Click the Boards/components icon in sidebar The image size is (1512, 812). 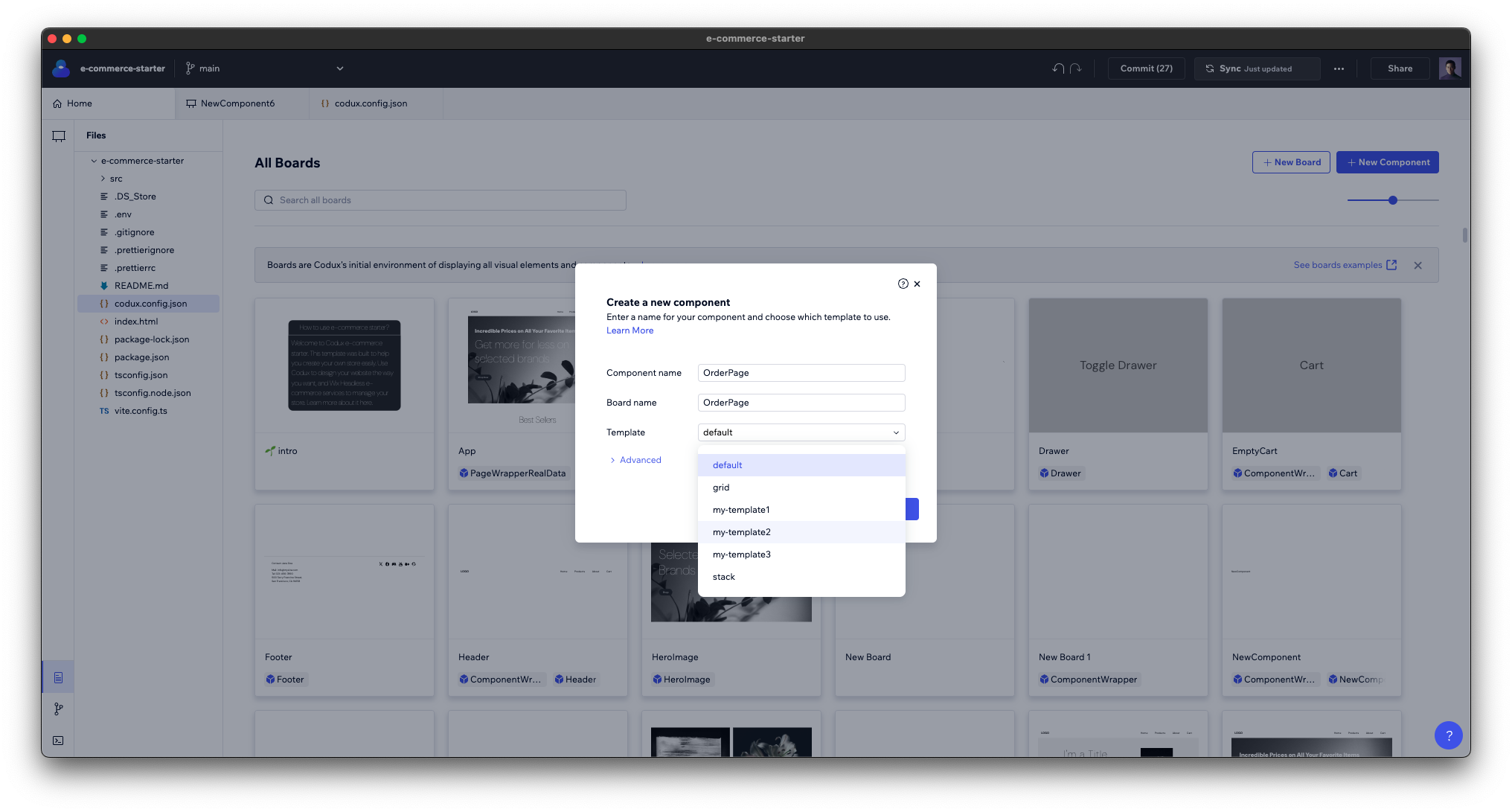click(x=59, y=677)
